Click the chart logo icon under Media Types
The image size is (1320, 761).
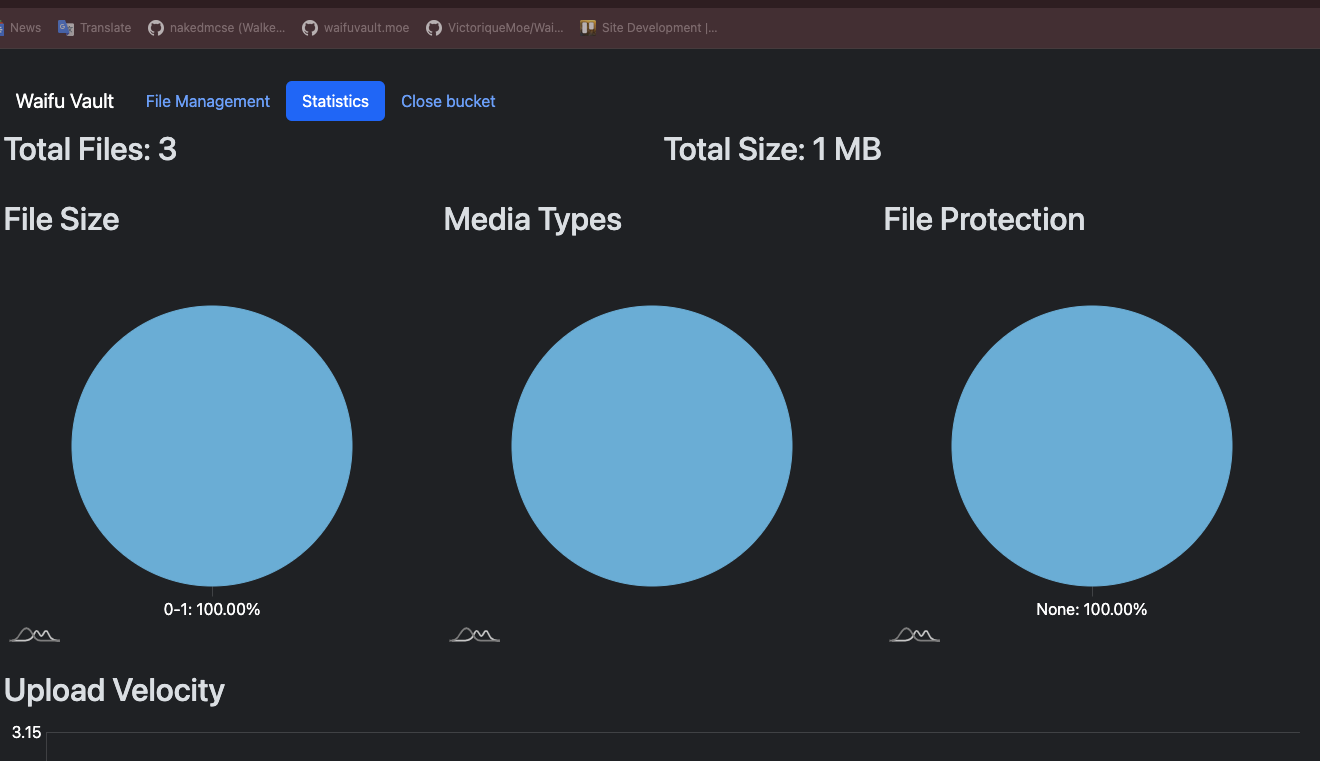(x=475, y=635)
